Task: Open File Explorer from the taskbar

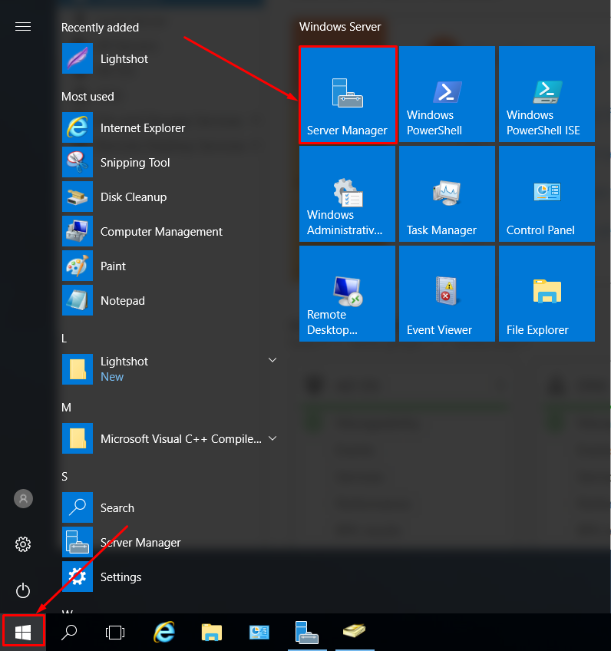Action: coord(212,632)
